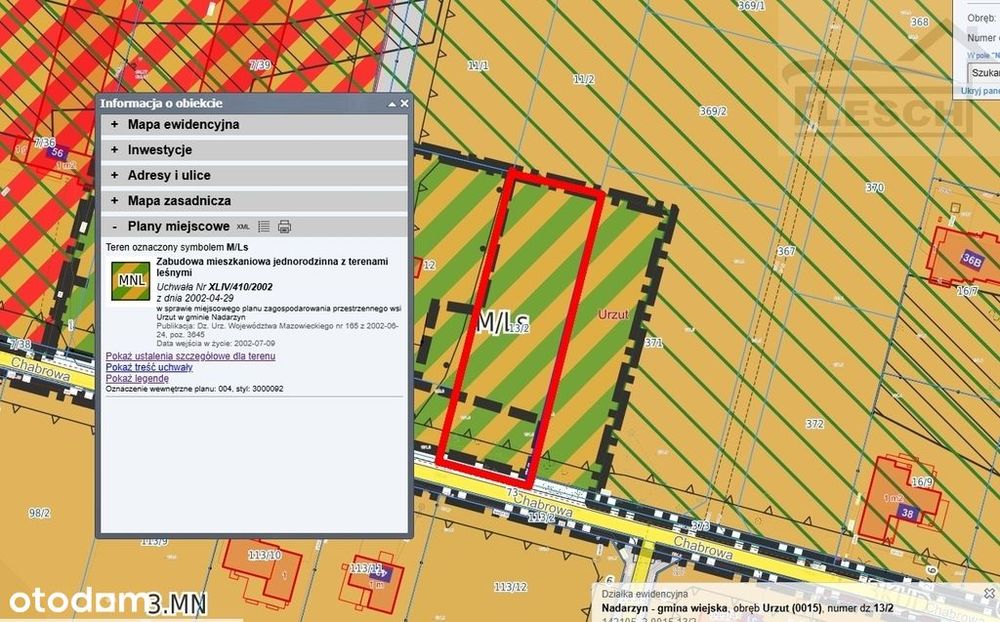Collapse Informacja o obiekcie panel with up arrow
This screenshot has height=622, width=1000.
(392, 103)
